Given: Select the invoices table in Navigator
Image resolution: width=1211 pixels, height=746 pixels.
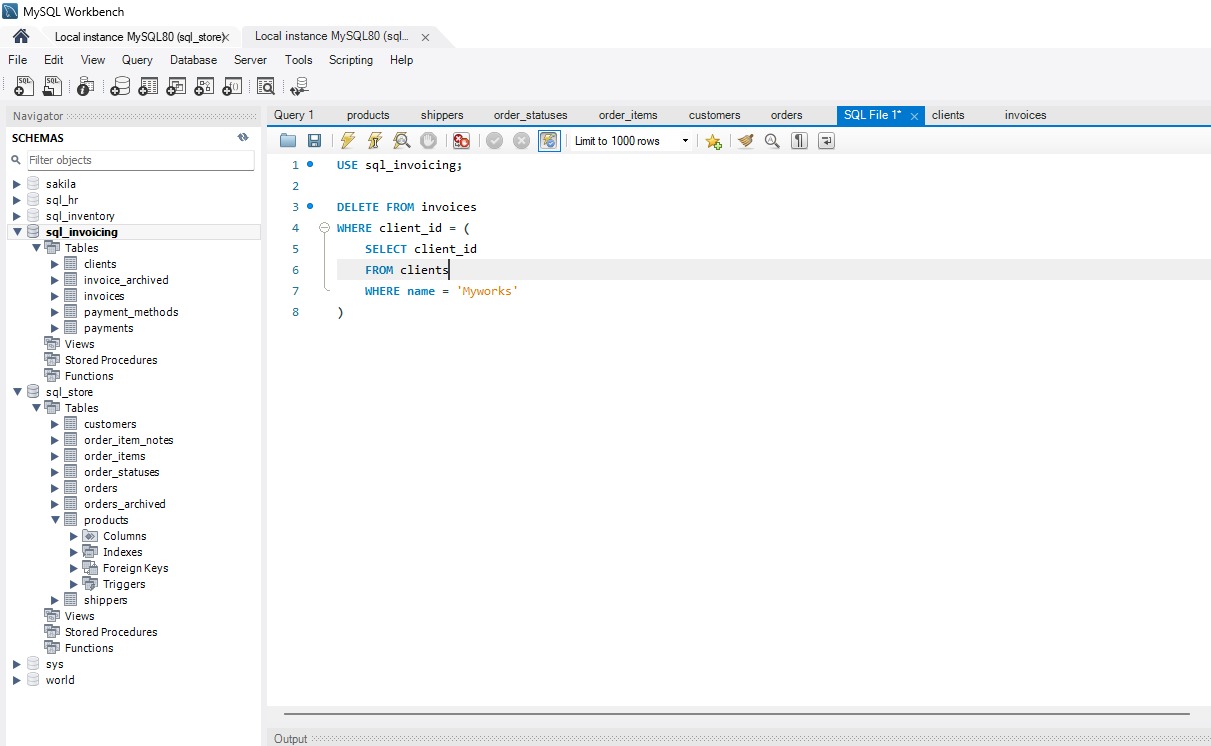Looking at the screenshot, I should (104, 296).
